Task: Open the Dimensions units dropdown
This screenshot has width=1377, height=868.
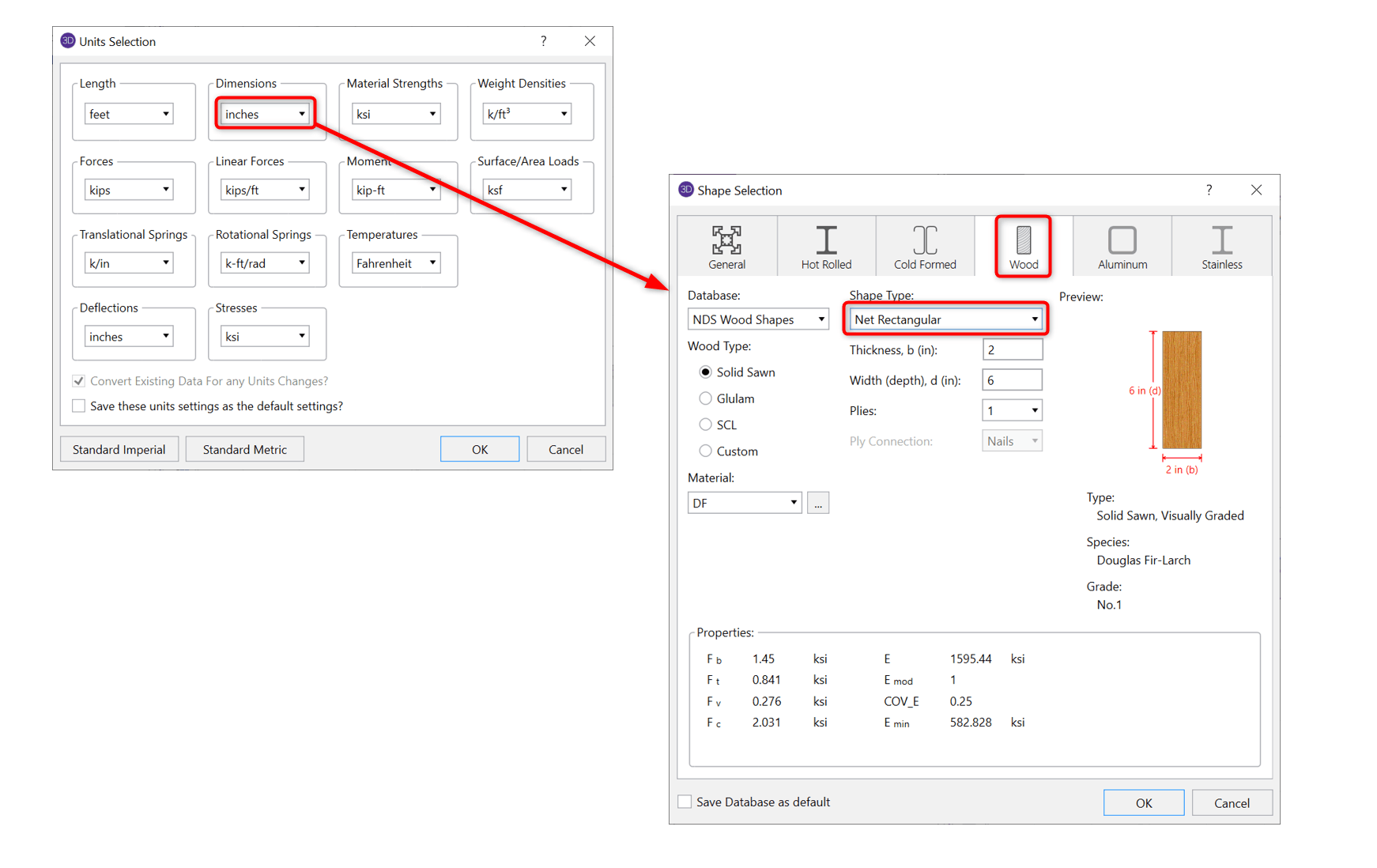Action: [265, 114]
